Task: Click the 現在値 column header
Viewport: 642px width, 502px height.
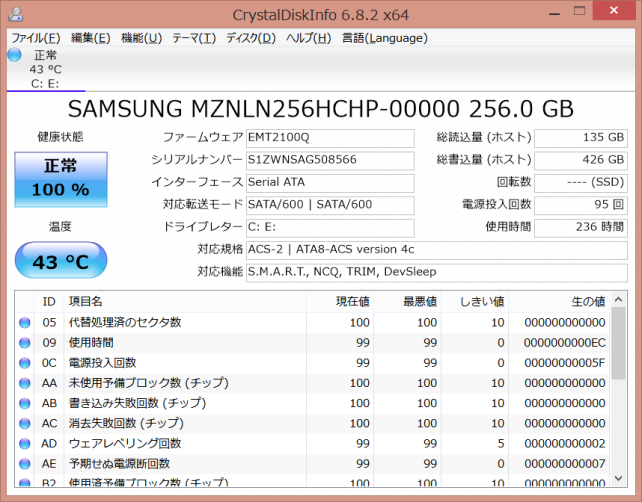Action: pos(340,302)
